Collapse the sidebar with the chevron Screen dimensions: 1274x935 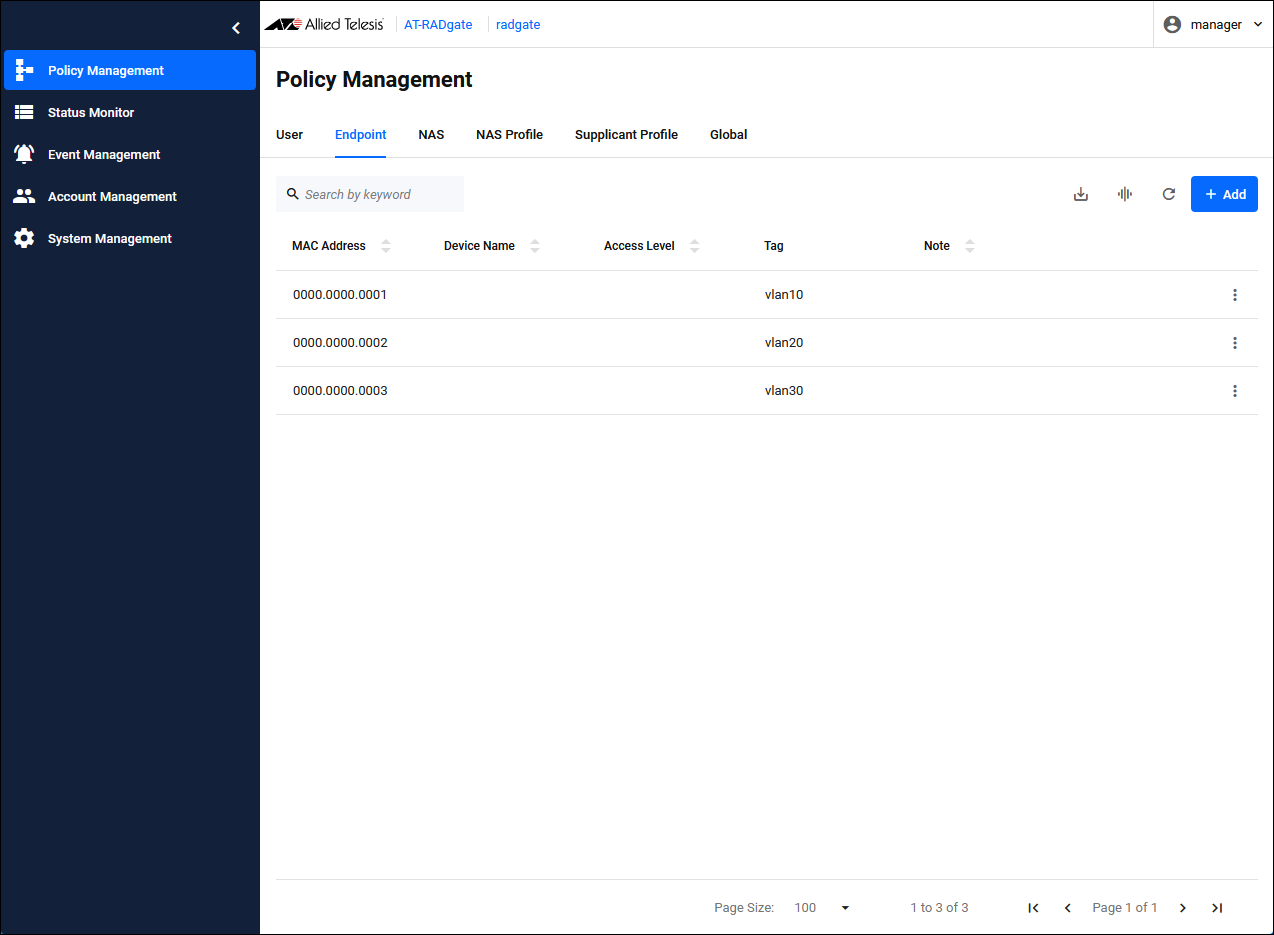[236, 28]
